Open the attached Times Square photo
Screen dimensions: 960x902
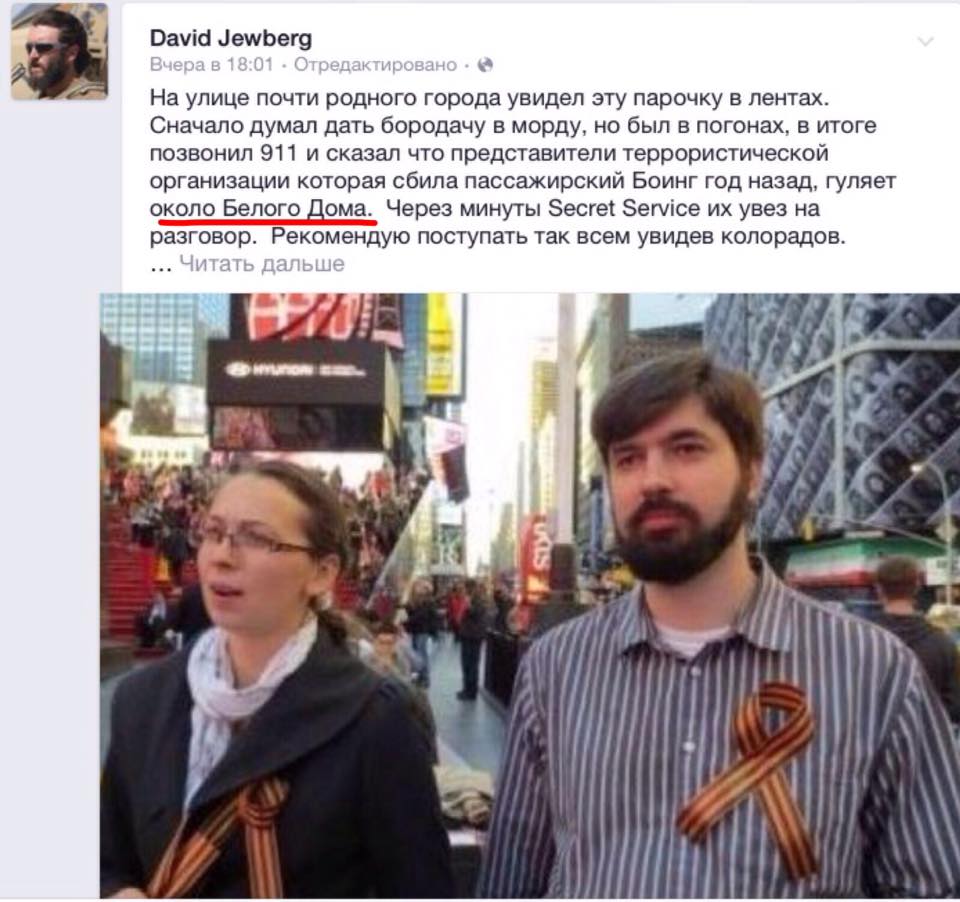530,596
